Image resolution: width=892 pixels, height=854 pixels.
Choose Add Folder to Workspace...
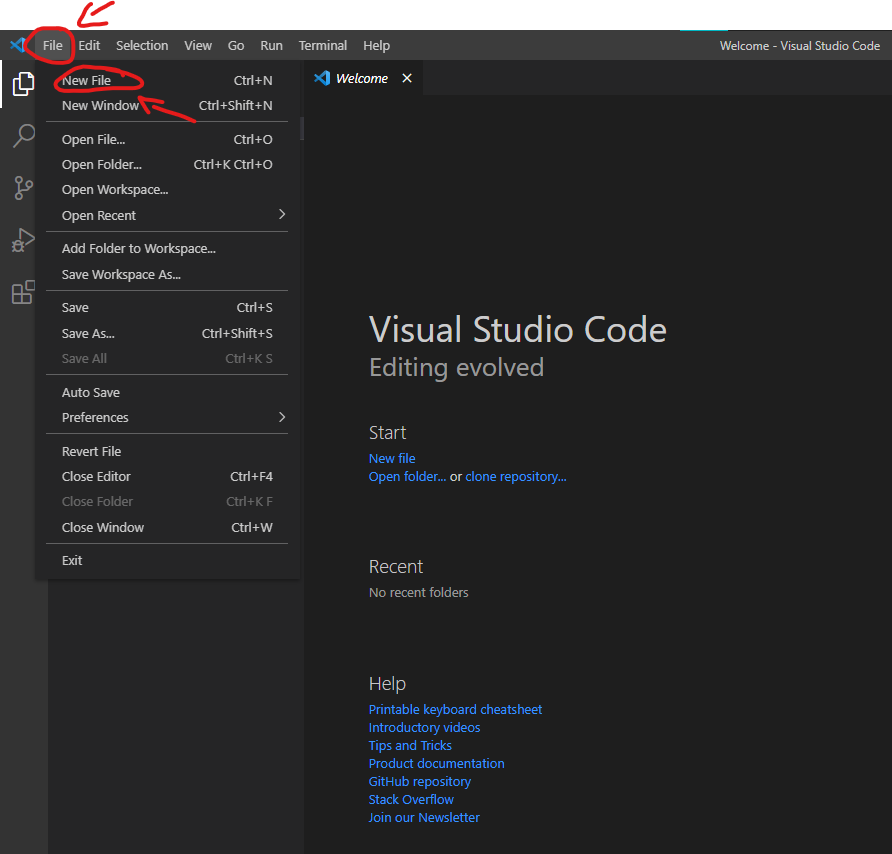[x=167, y=249]
